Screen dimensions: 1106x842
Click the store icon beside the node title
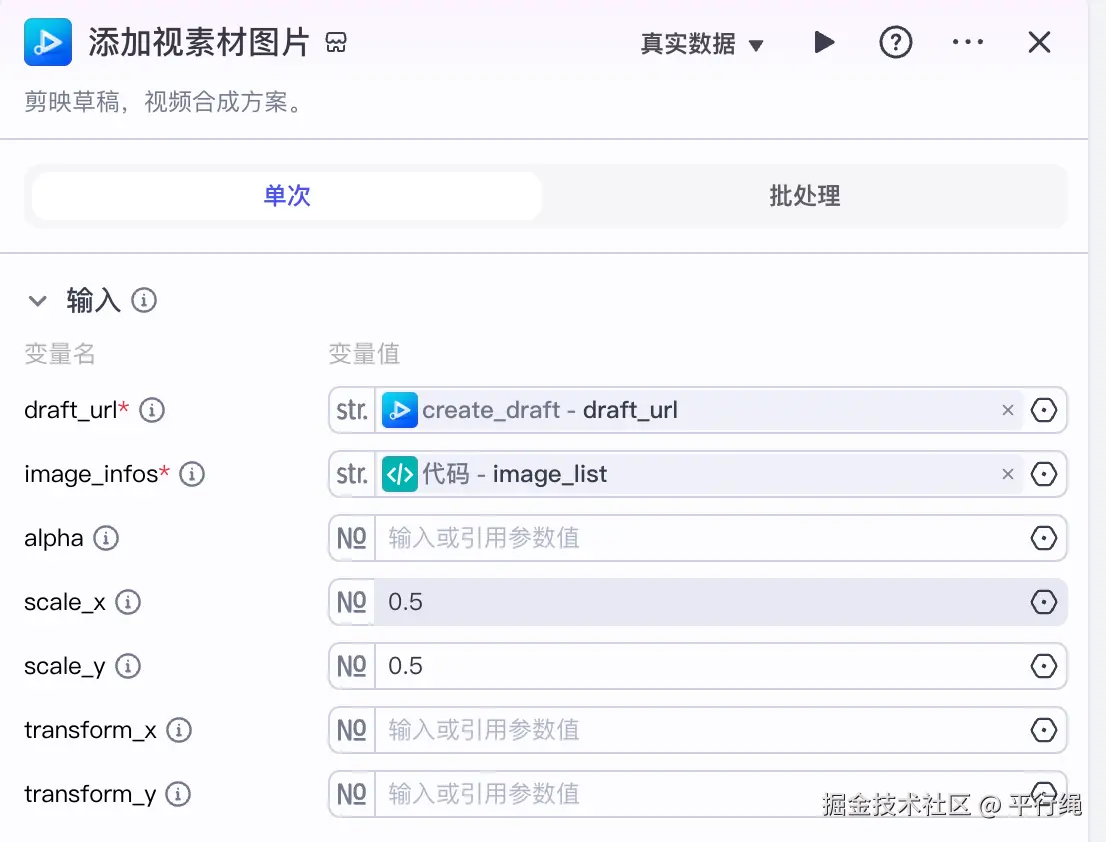[x=336, y=43]
